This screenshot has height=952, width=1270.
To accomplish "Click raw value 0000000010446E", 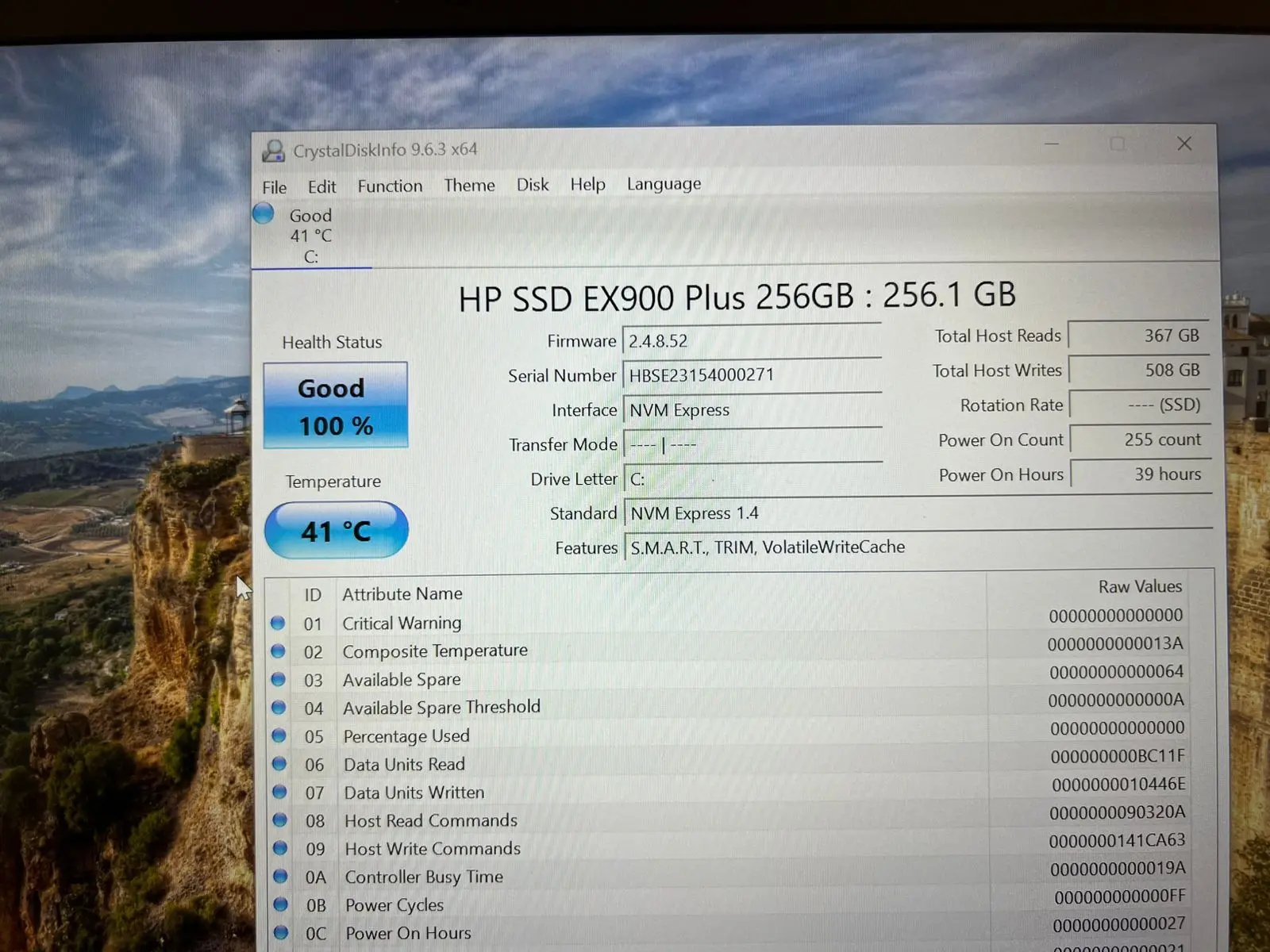I will [1118, 785].
